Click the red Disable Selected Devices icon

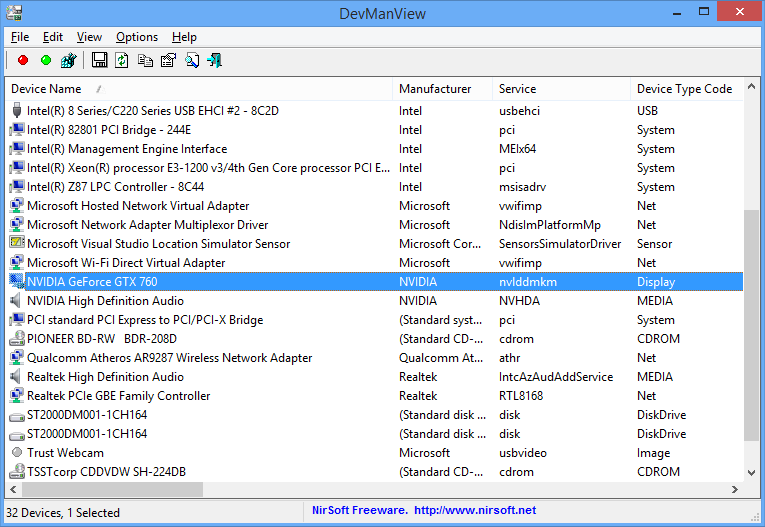tap(23, 61)
